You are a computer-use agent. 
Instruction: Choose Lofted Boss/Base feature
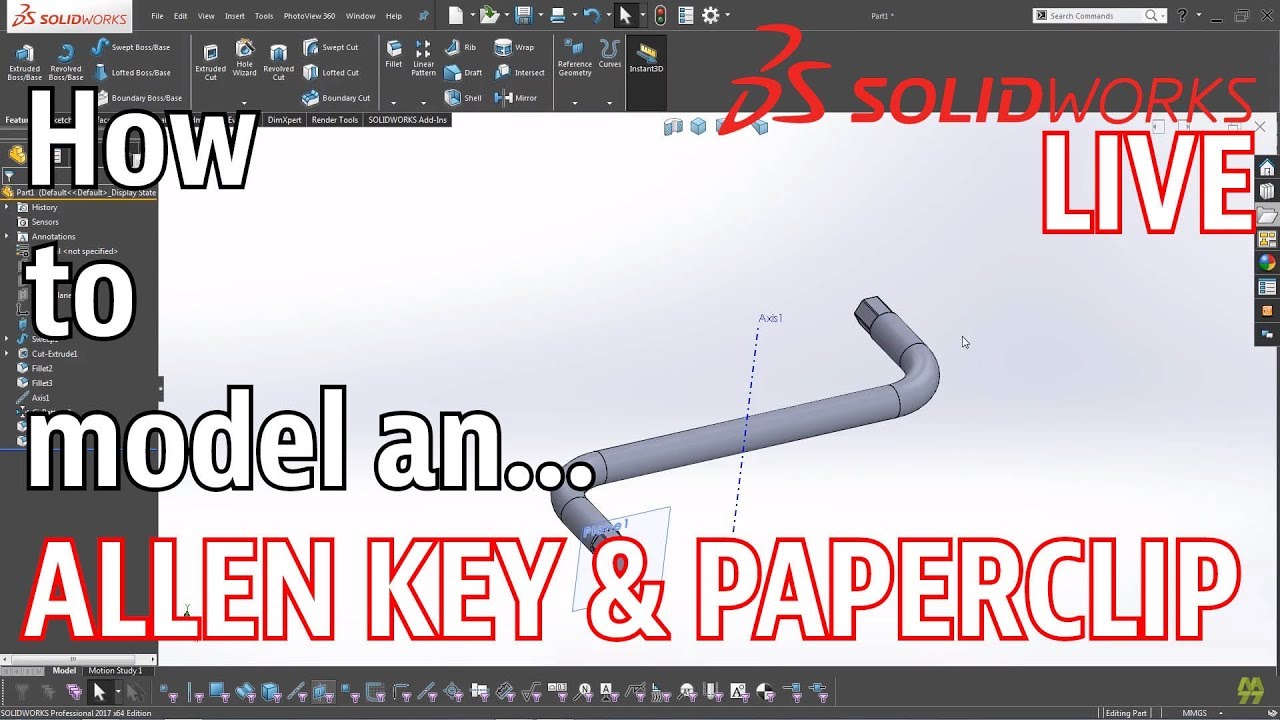click(x=131, y=73)
